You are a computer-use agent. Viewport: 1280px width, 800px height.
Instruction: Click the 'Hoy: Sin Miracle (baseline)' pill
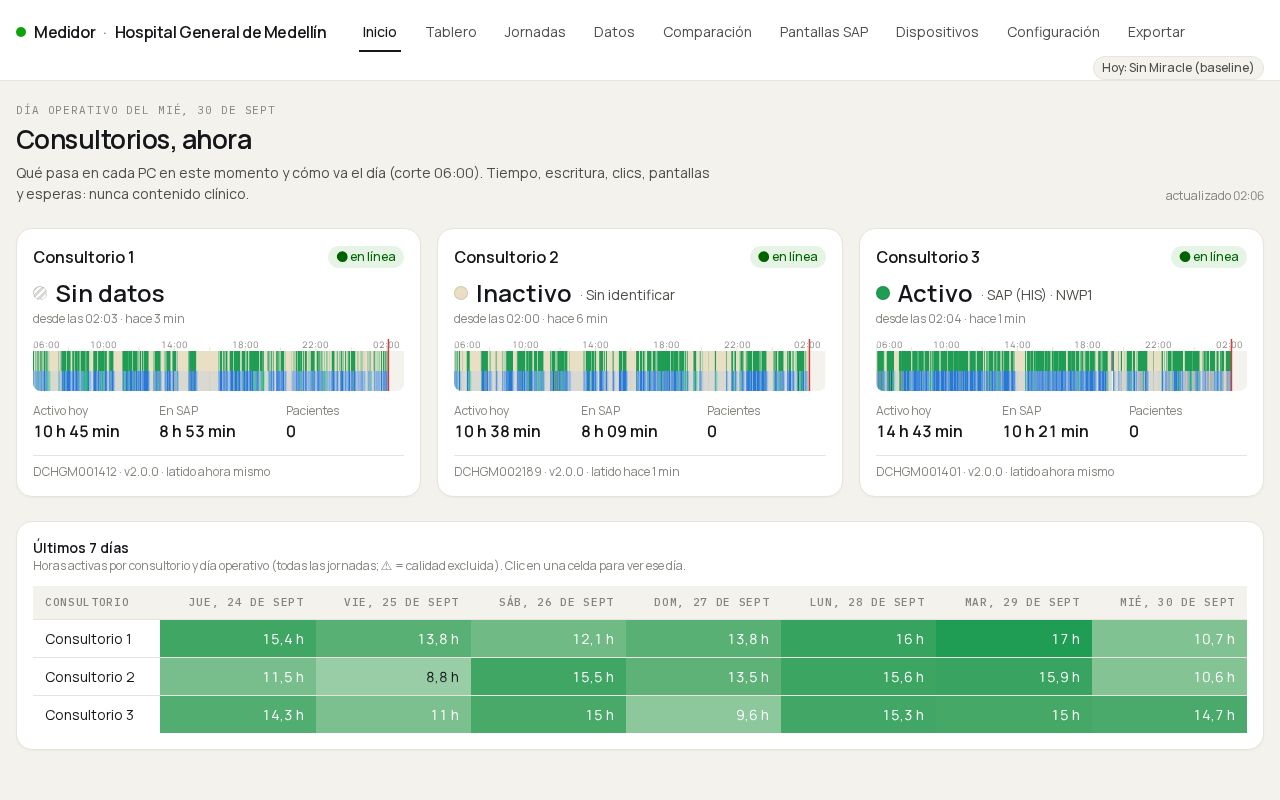1178,68
